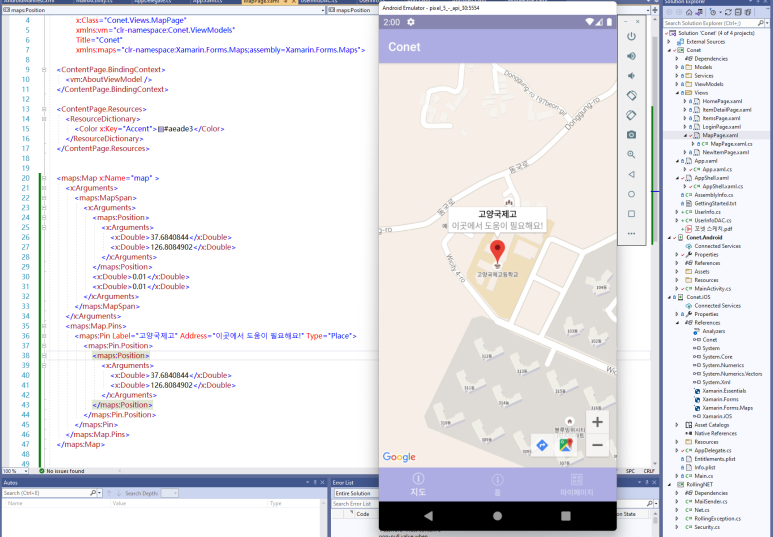Tap the map zoom-in plus button
The width and height of the screenshot is (773, 537).
[x=597, y=422]
